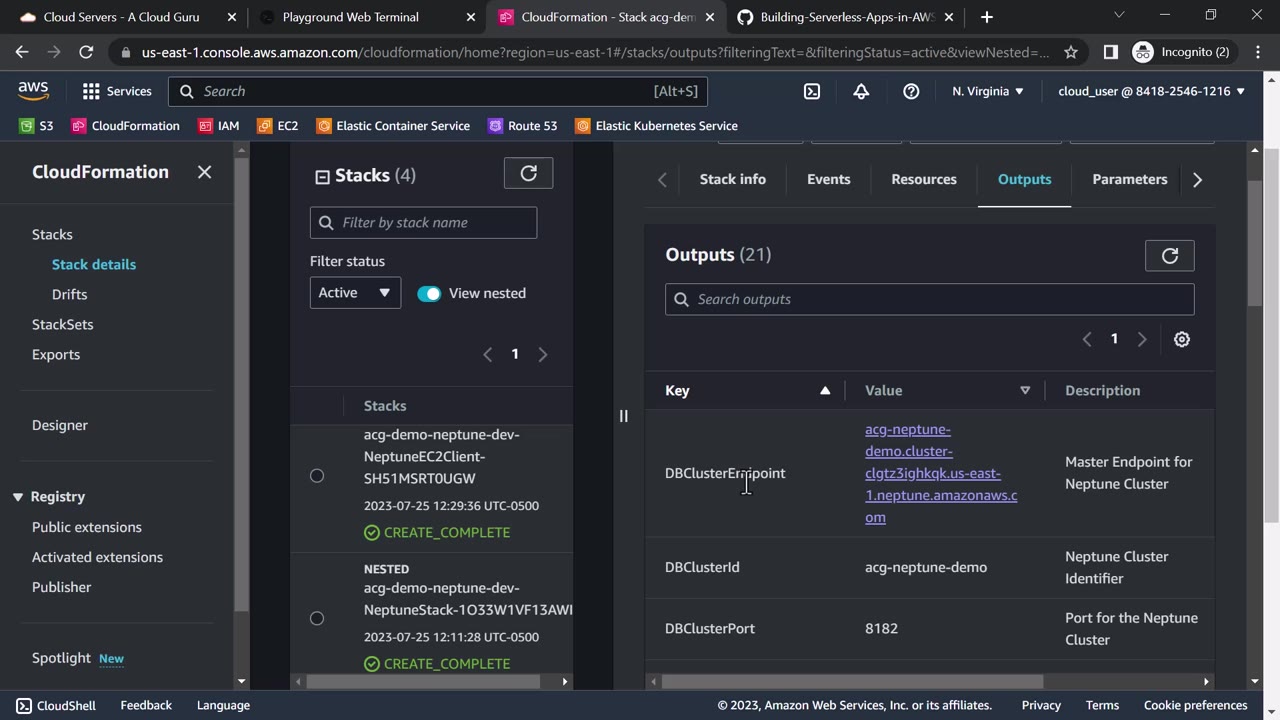Screen dimensions: 1280x720
Task: Switch to the Events tab
Action: pyautogui.click(x=828, y=179)
